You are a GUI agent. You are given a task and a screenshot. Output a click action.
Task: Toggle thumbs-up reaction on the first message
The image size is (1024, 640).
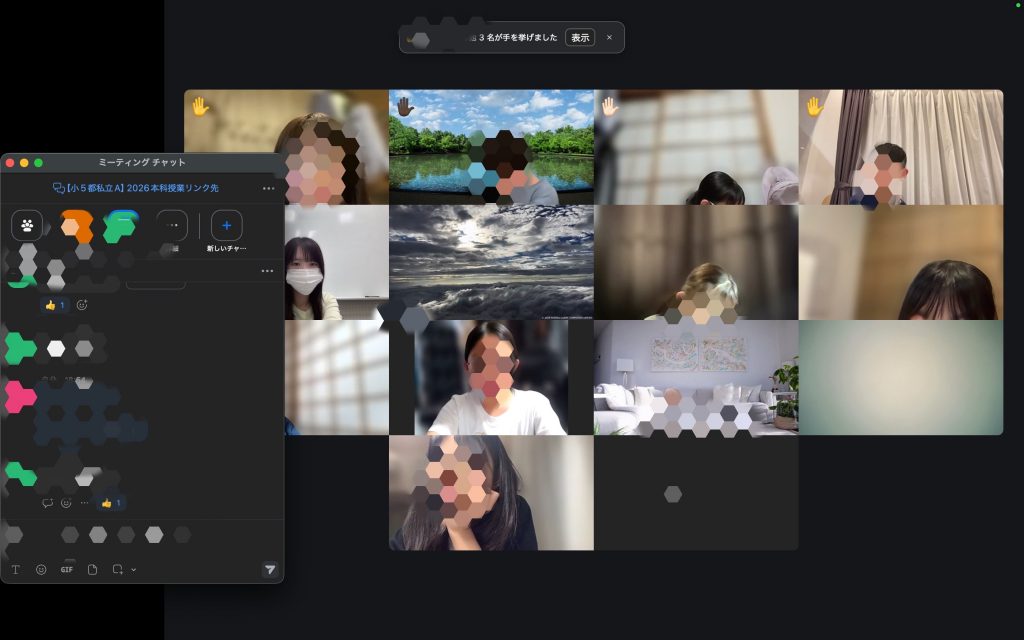point(54,305)
